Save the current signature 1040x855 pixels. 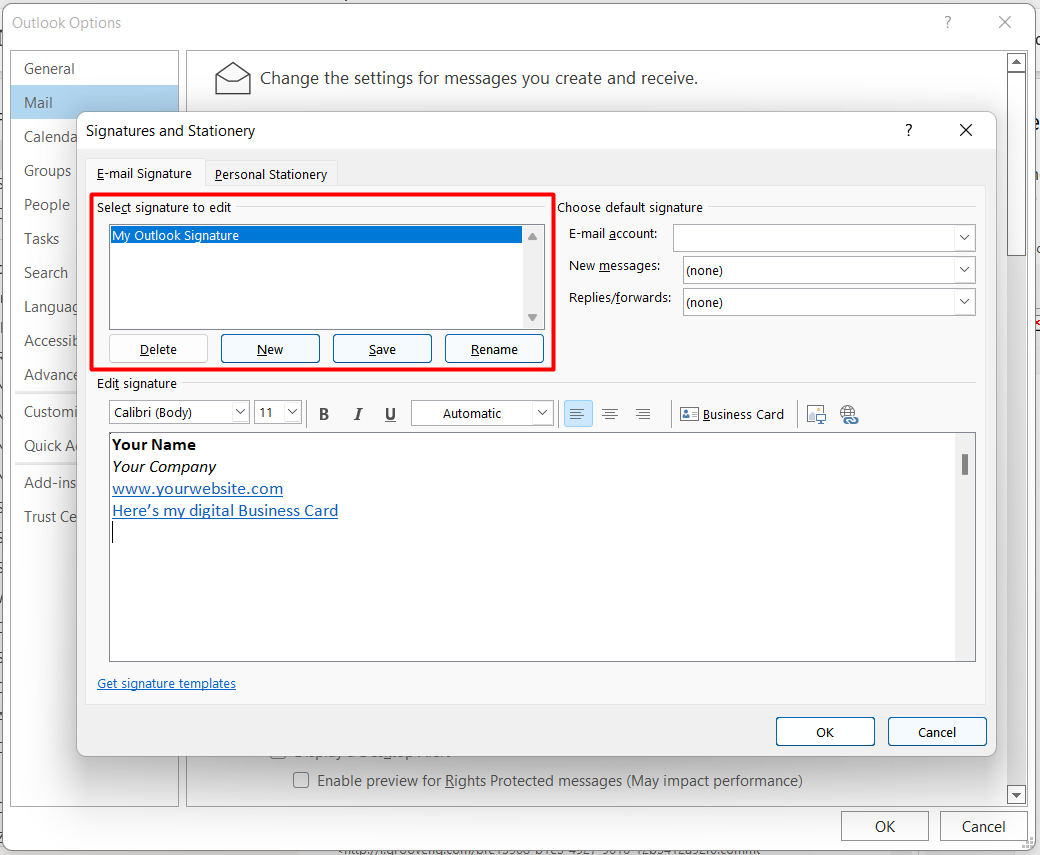[x=382, y=349]
